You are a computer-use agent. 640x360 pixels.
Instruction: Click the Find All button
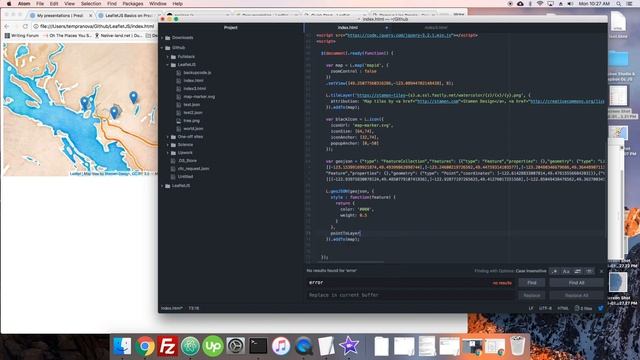tap(576, 282)
